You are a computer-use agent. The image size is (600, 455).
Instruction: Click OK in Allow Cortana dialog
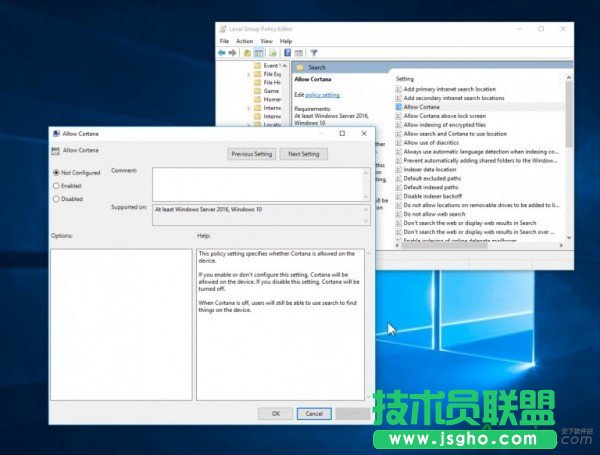point(276,414)
